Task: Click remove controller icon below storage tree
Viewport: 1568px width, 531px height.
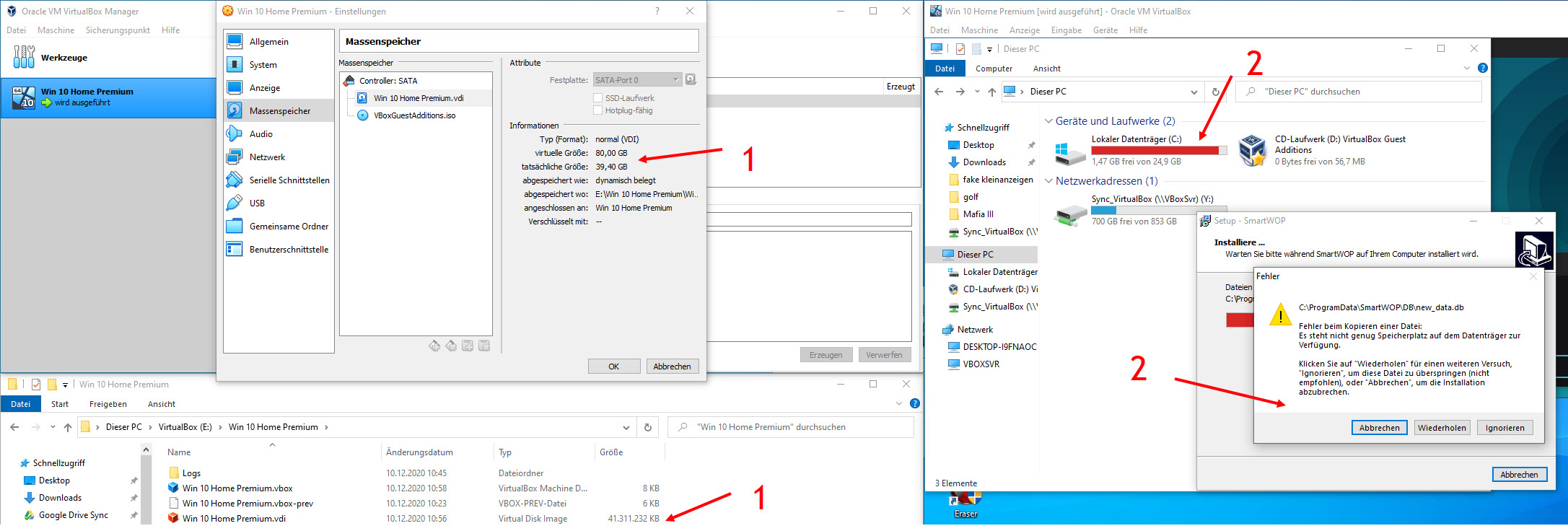Action: (451, 346)
